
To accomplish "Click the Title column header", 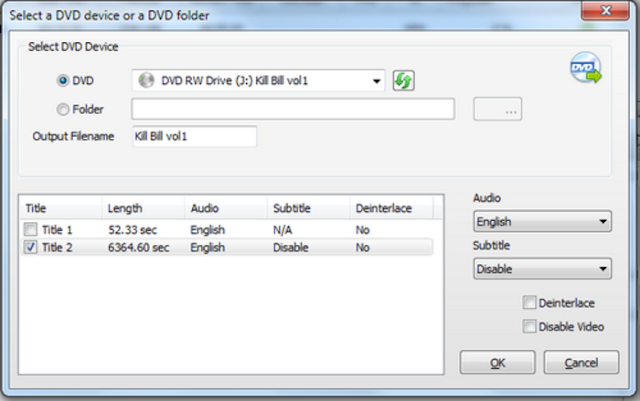I will coord(60,208).
